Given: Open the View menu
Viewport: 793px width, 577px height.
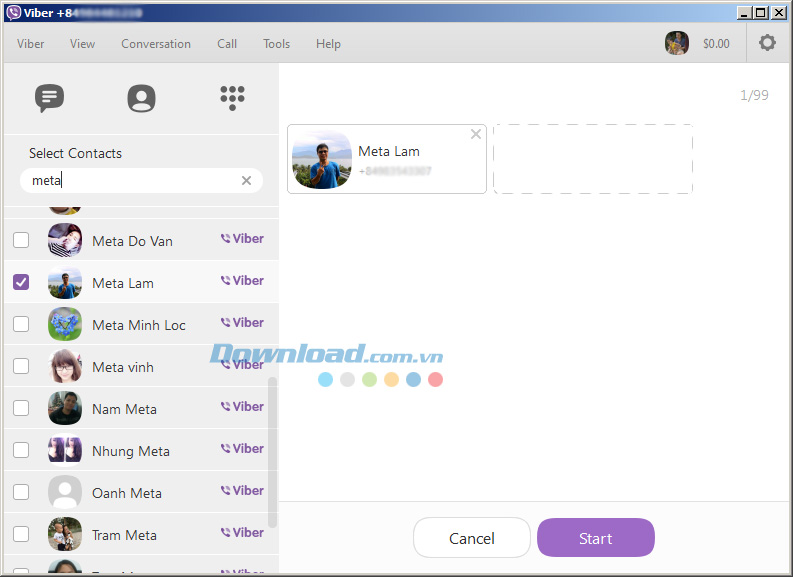Looking at the screenshot, I should point(82,44).
